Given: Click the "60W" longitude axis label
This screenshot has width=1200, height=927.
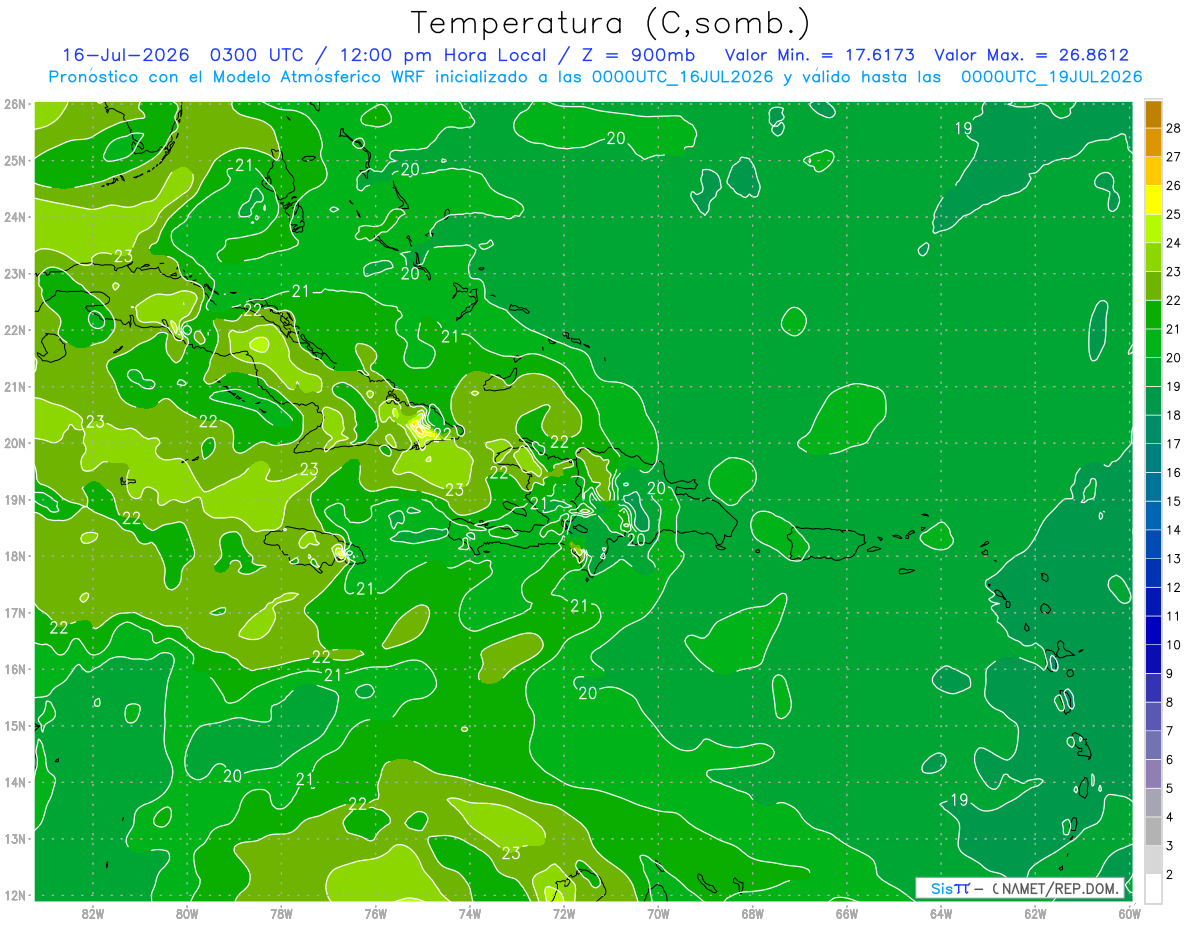Looking at the screenshot, I should pos(1129,913).
